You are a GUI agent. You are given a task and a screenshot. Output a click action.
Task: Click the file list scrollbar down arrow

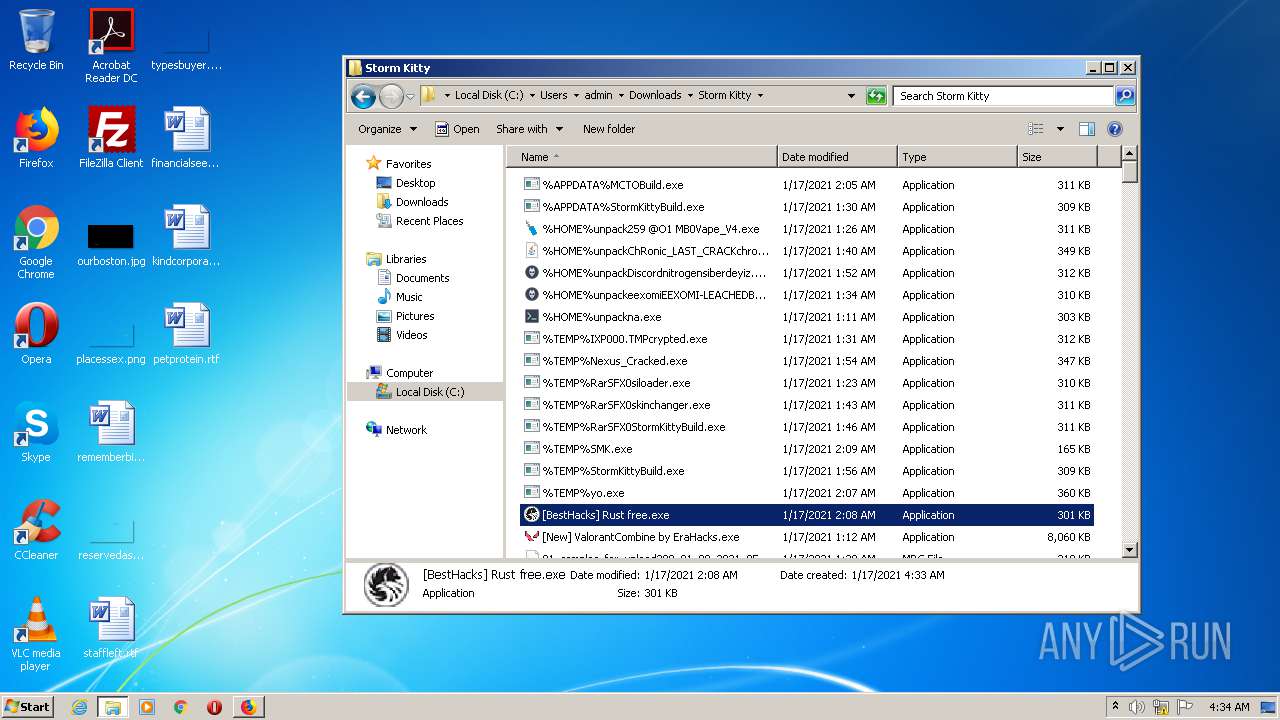(1130, 549)
